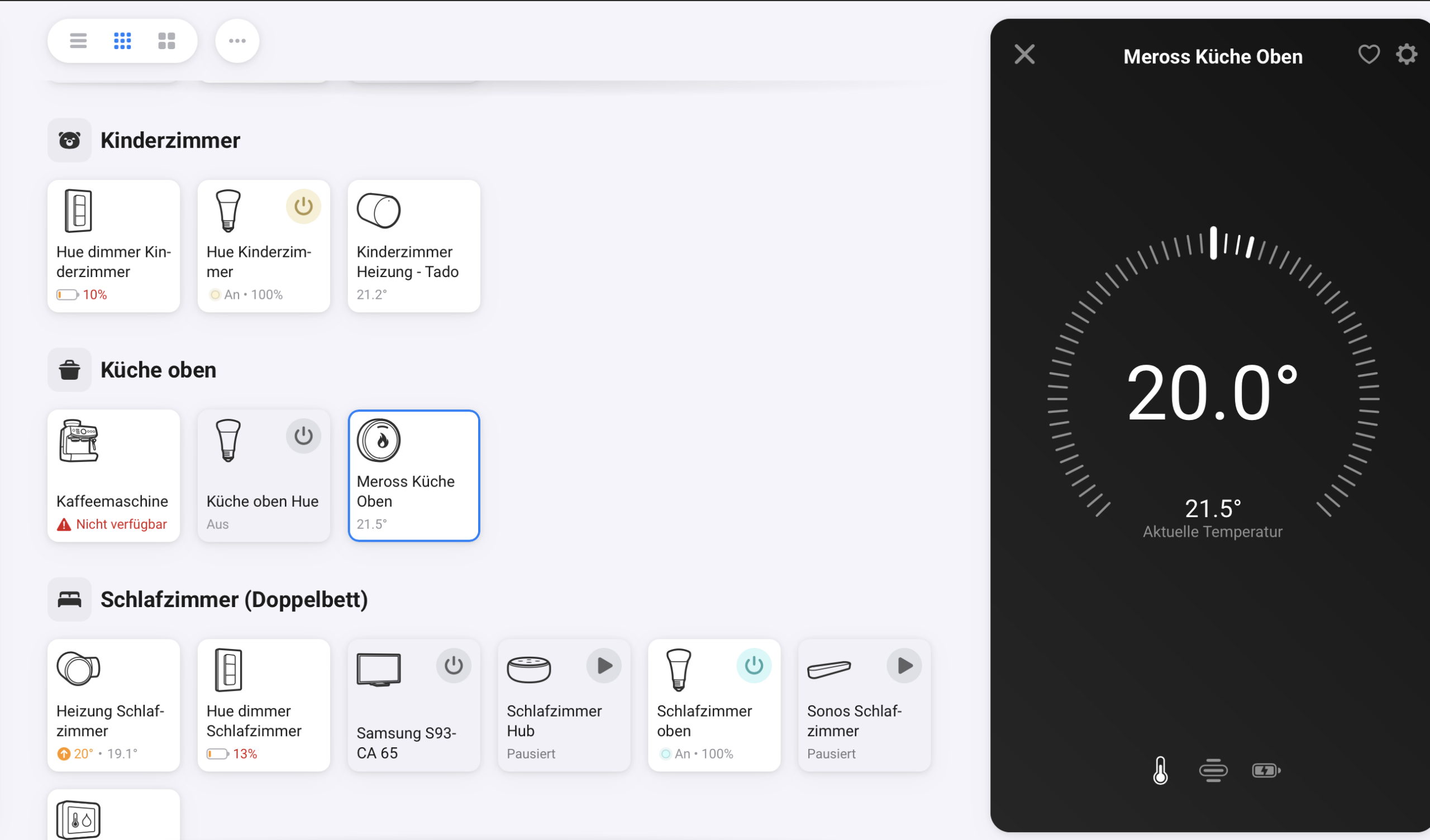Open the temperature humidity sensor tile at the bottom
Viewport: 1430px width, 840px height.
pyautogui.click(x=113, y=814)
